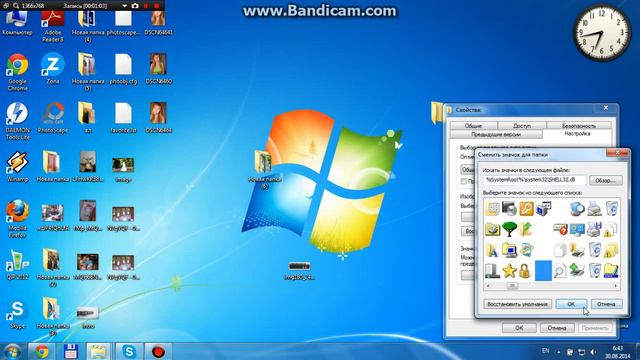Click the volume speaker tray icon
The height and width of the screenshot is (360, 640).
point(593,352)
